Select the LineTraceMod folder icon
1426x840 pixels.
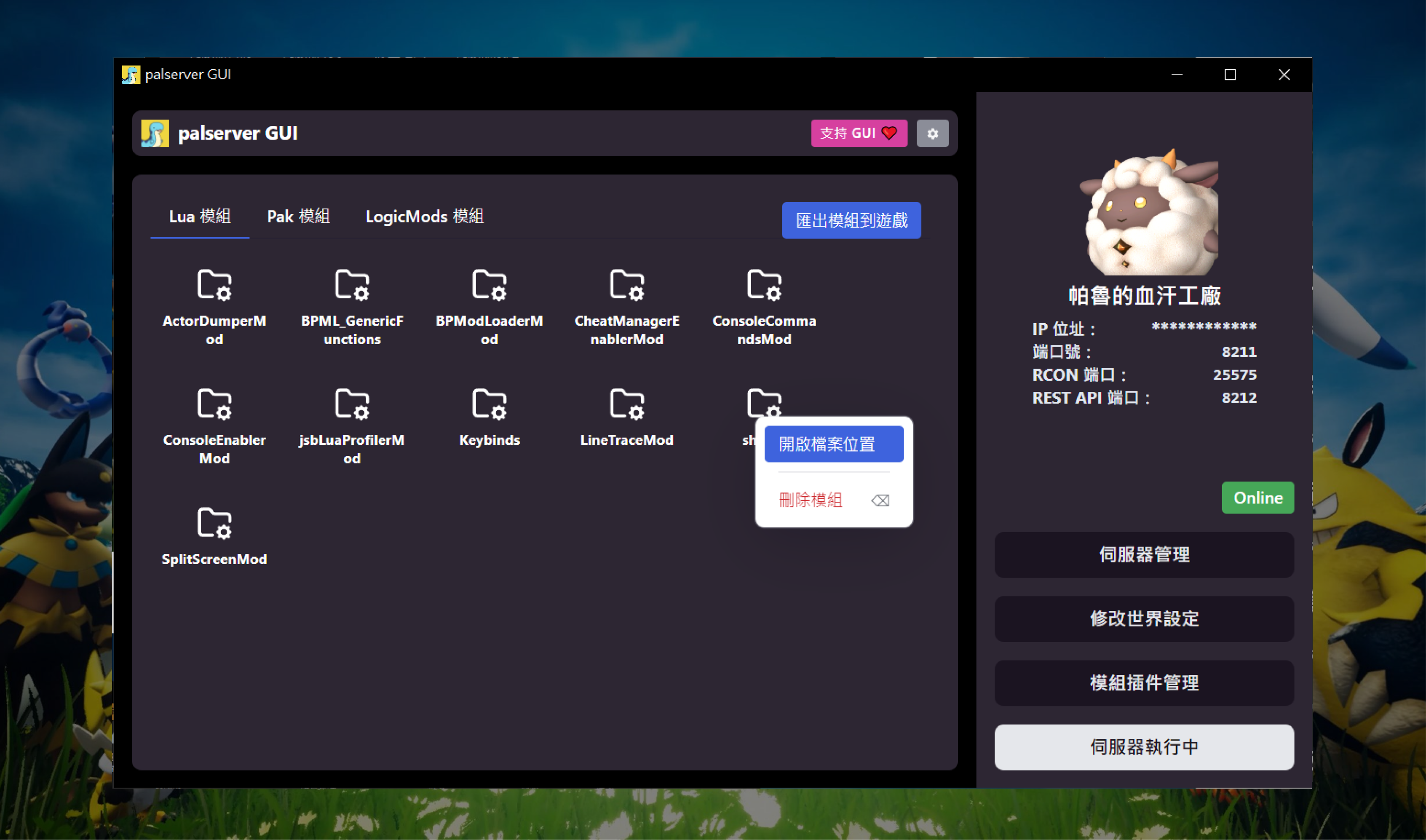tap(627, 404)
